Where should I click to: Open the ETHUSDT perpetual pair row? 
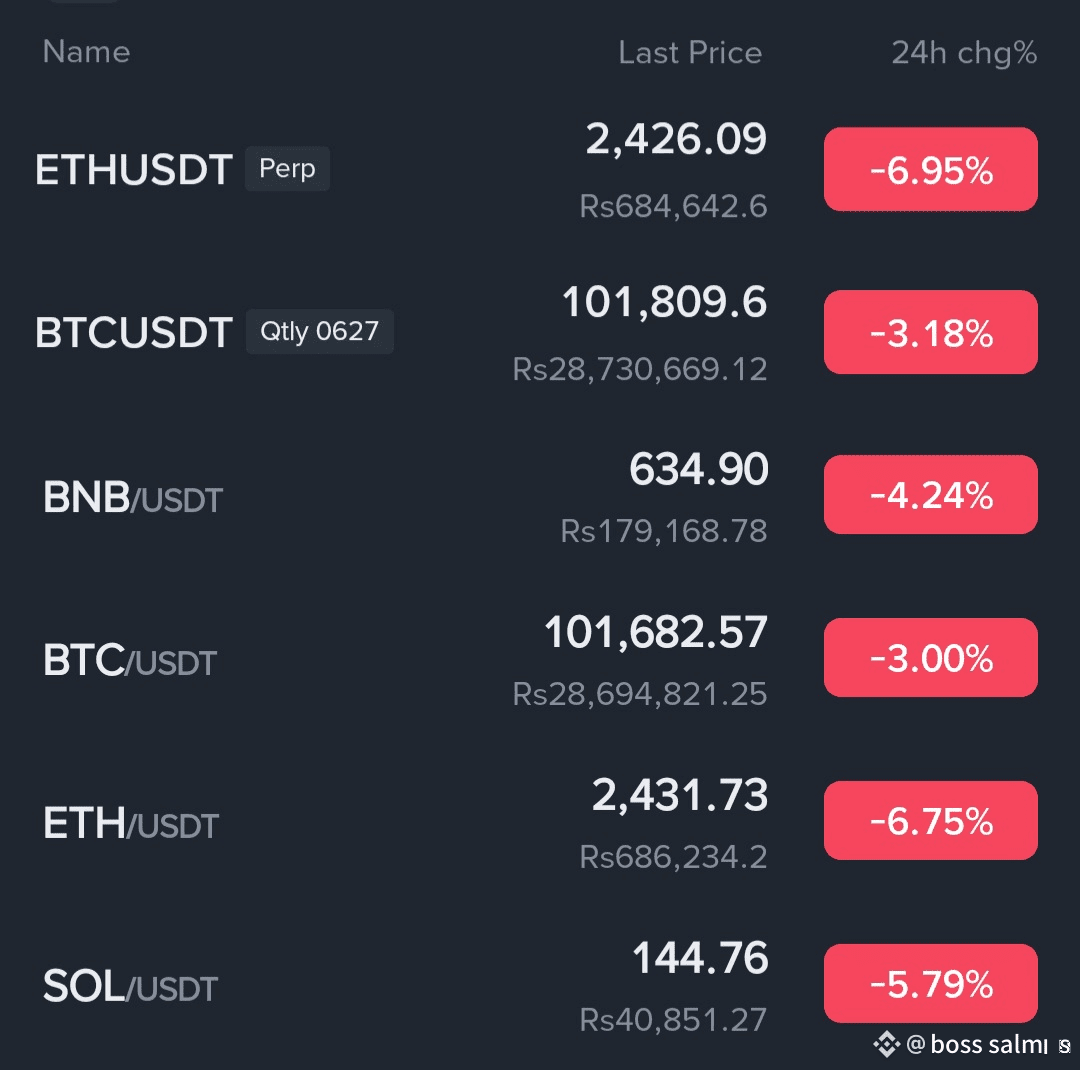134,170
